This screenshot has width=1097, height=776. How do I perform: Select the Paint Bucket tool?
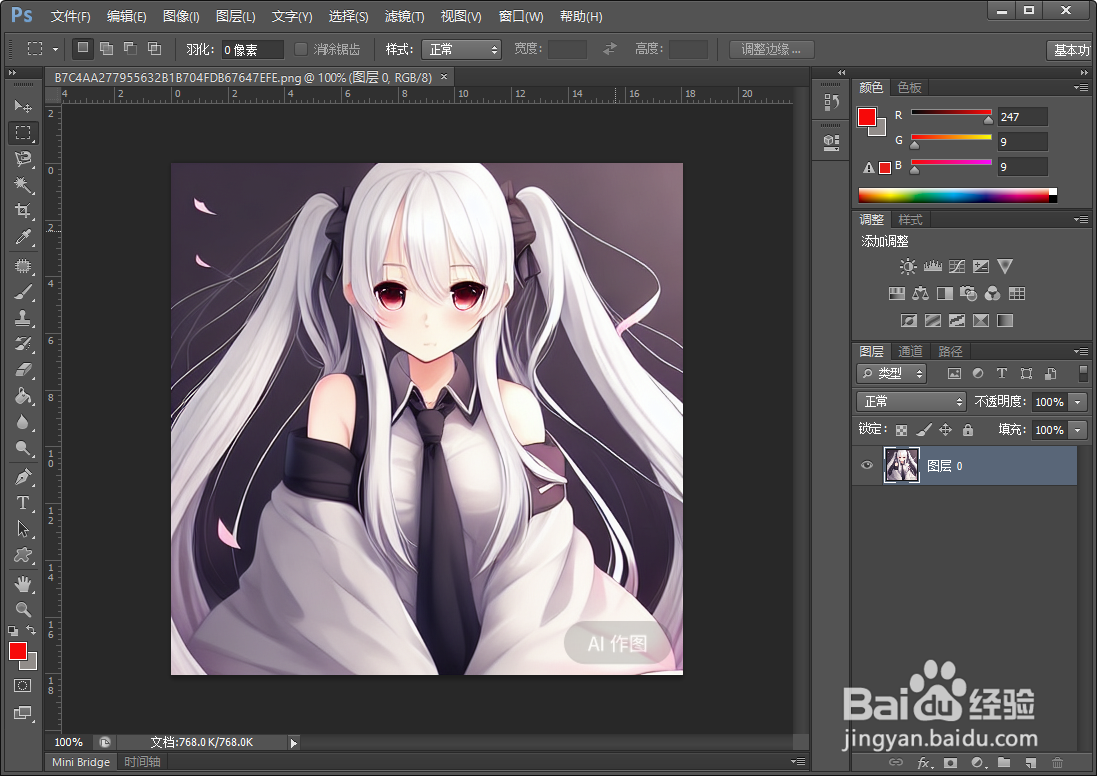[23, 396]
